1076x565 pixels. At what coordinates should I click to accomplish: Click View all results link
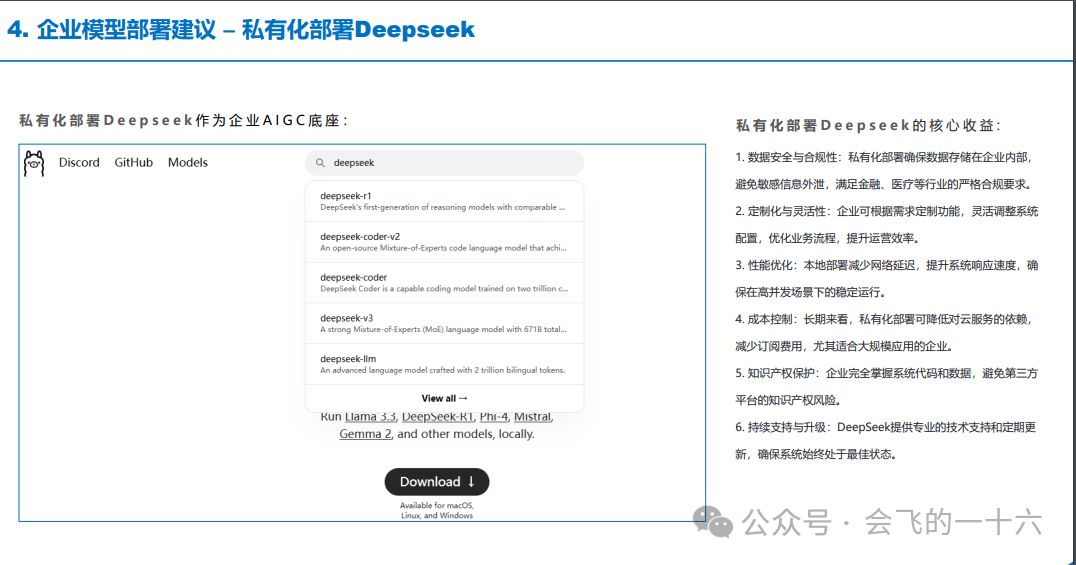point(444,398)
